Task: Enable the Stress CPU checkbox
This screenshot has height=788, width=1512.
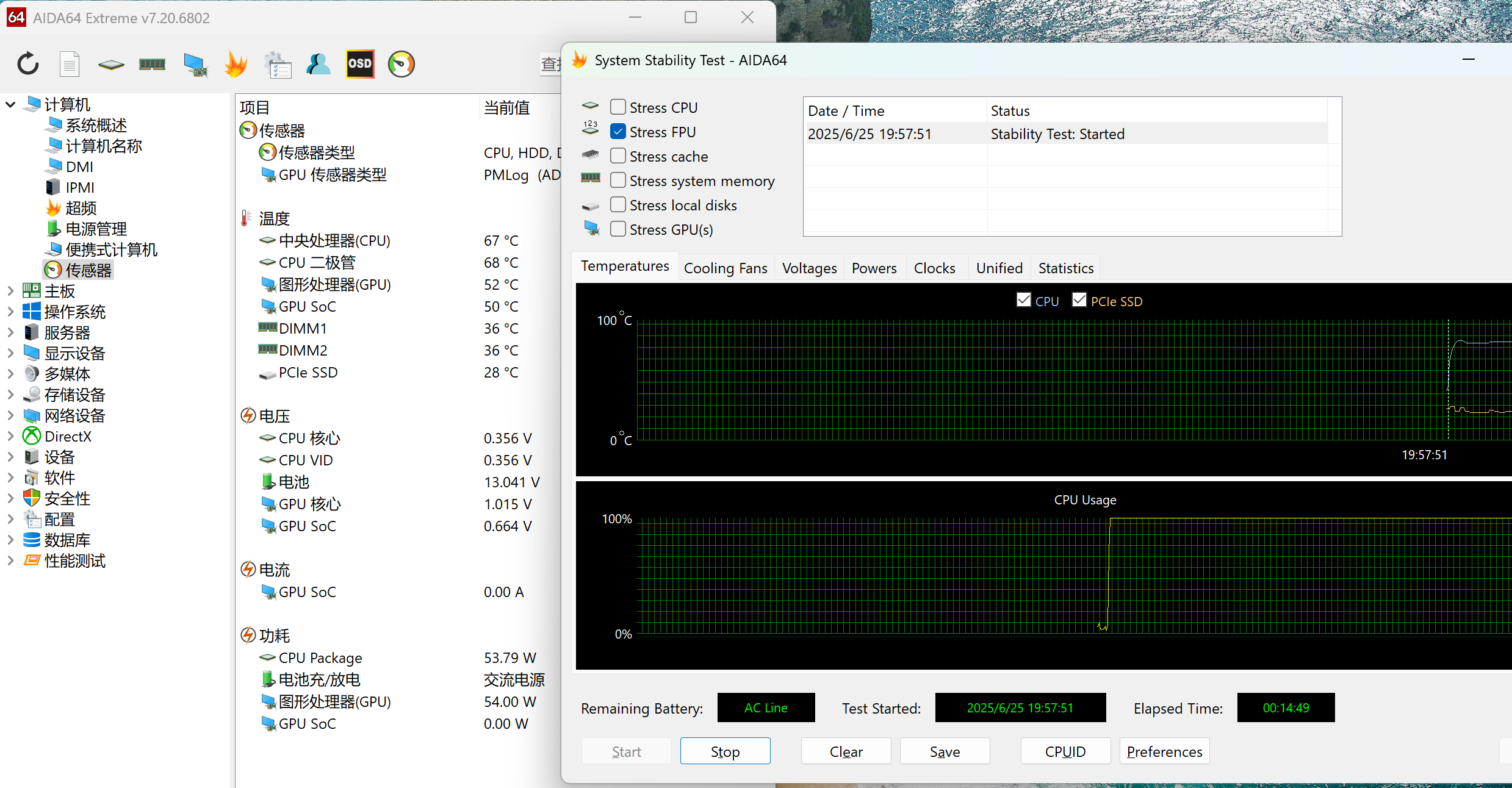Action: 618,107
